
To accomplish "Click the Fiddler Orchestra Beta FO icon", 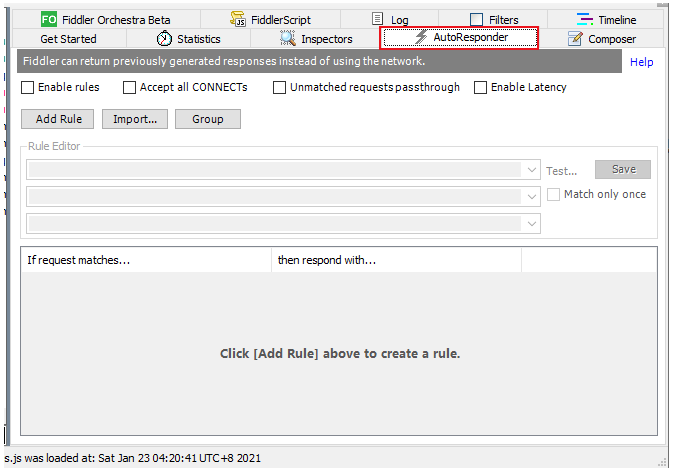I will [x=49, y=19].
